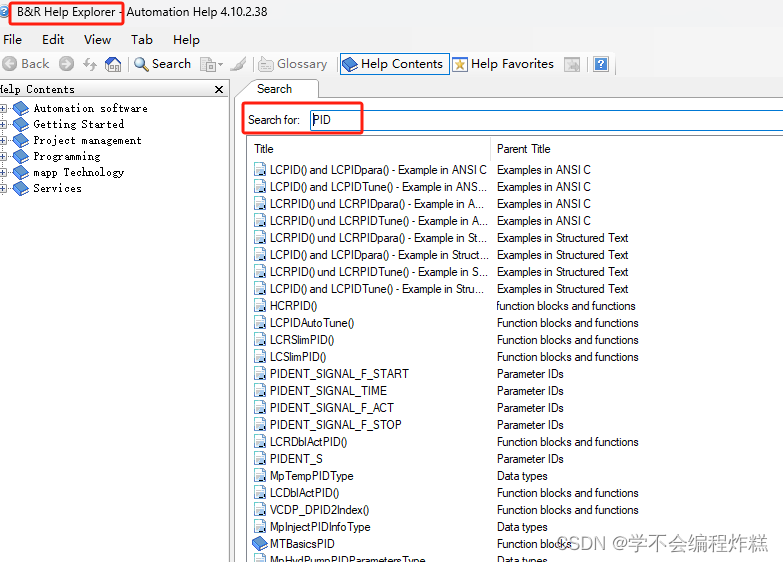Open the MTBasicsPID result
The height and width of the screenshot is (562, 783).
[x=302, y=544]
